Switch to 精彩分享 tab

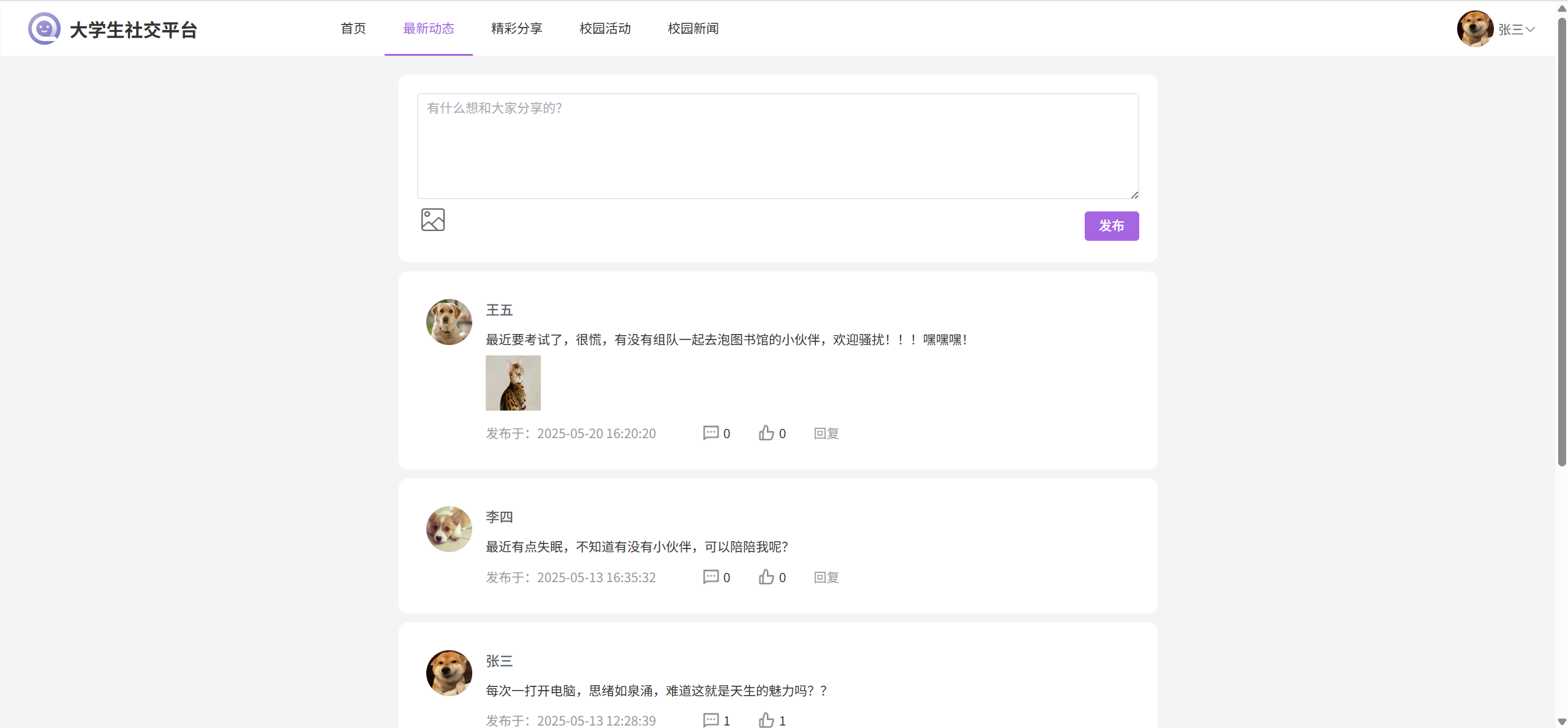point(516,29)
